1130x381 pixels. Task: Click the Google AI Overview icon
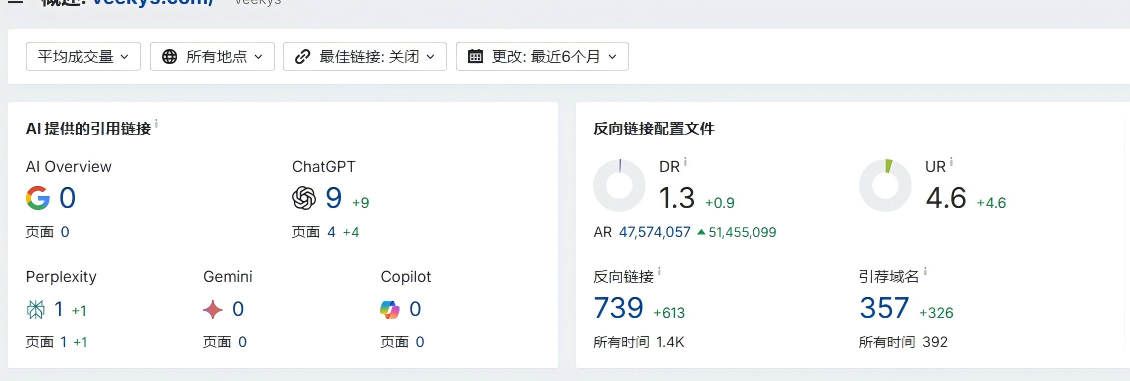click(x=37, y=198)
